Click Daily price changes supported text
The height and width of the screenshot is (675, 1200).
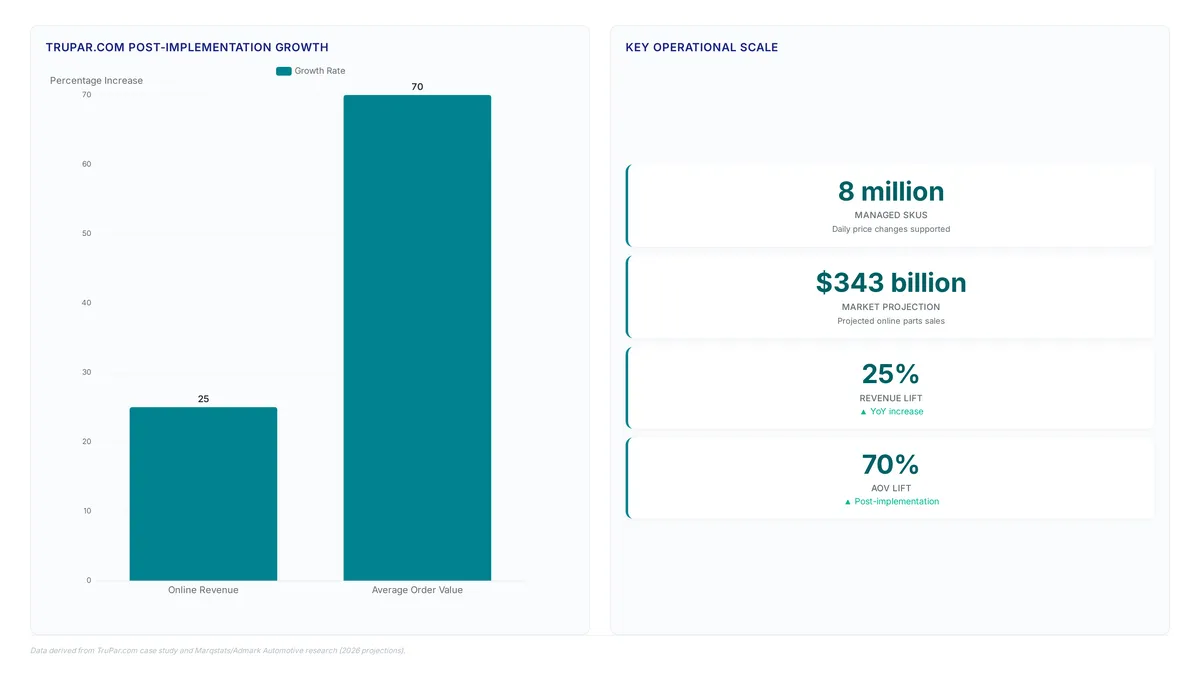[x=891, y=229]
